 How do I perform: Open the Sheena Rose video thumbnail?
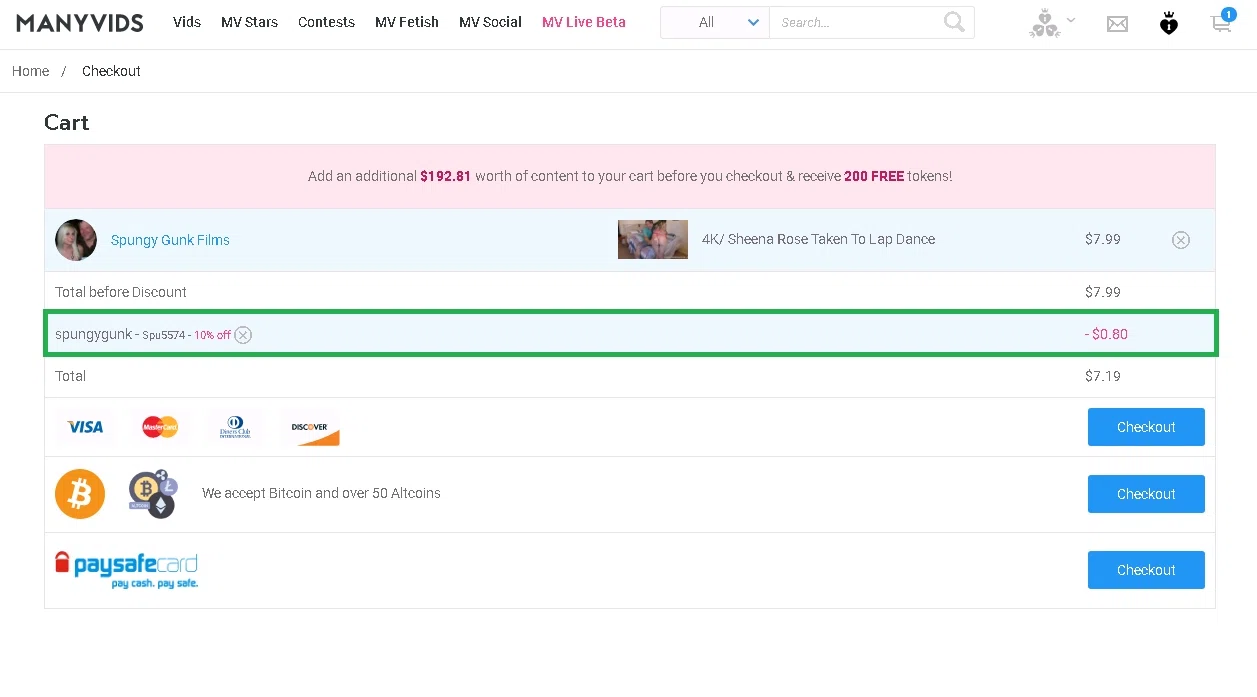[653, 240]
